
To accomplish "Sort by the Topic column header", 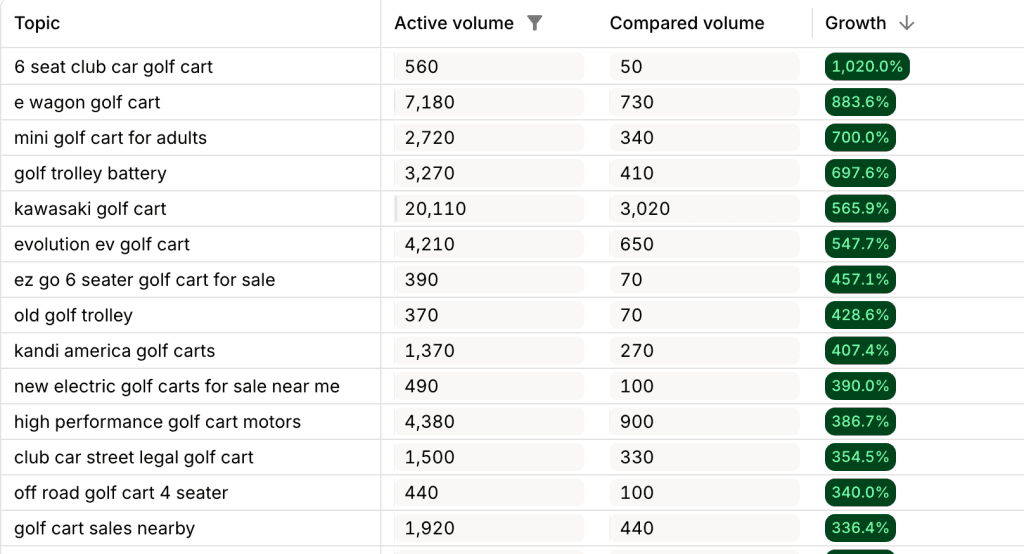I will coord(37,23).
